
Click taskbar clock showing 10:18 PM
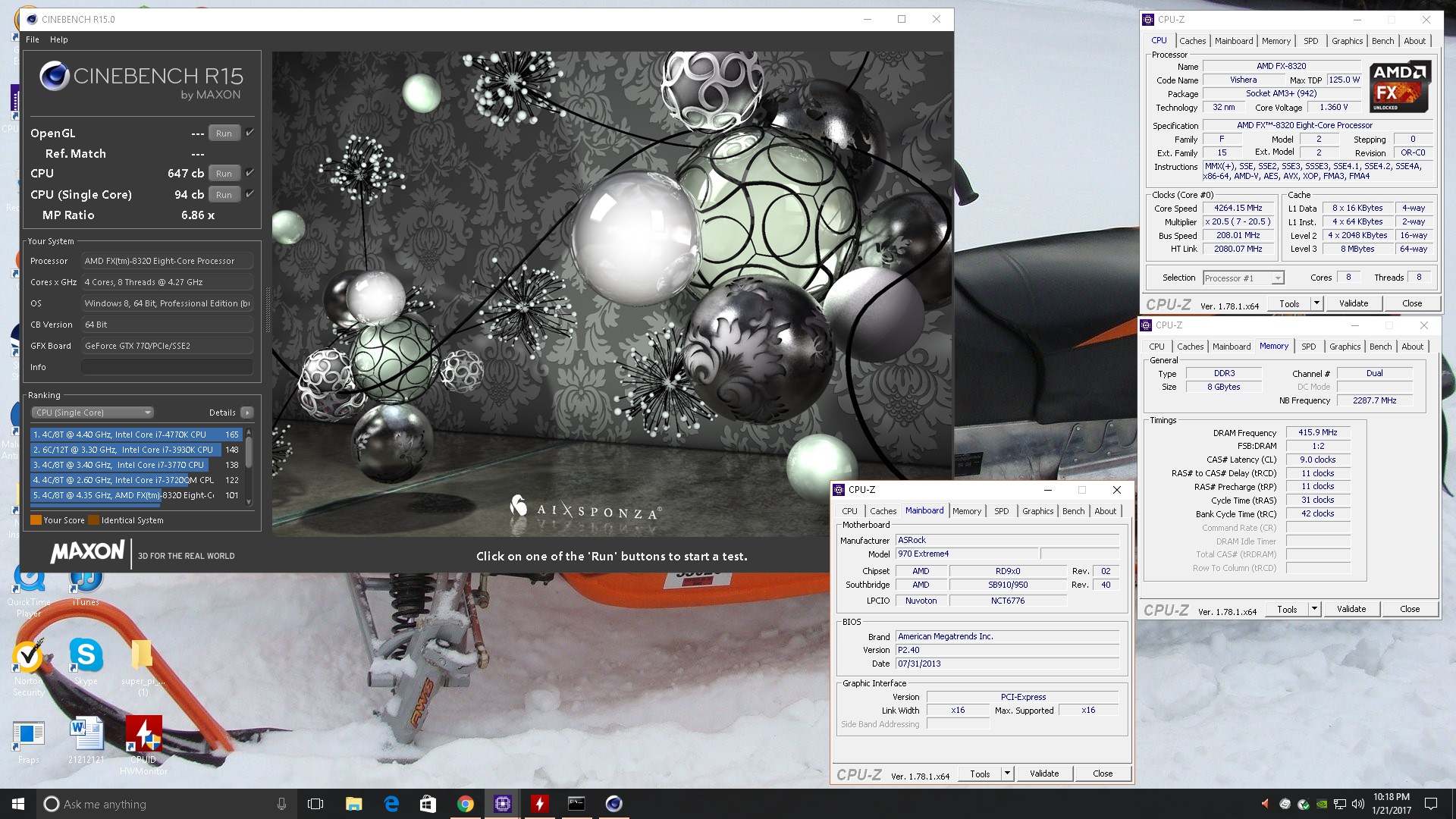[x=1392, y=804]
